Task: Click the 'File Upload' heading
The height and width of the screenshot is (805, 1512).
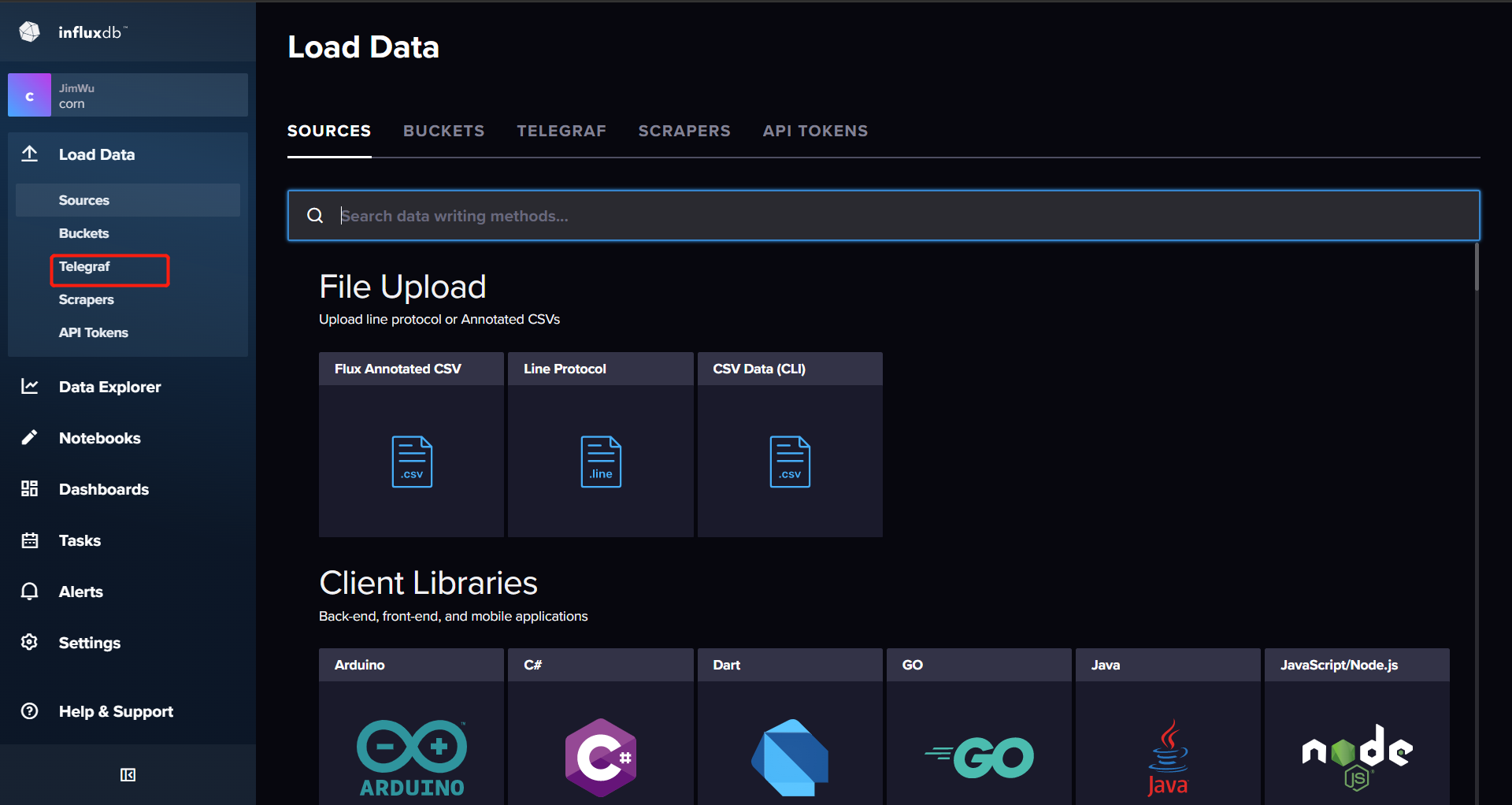Action: tap(402, 287)
